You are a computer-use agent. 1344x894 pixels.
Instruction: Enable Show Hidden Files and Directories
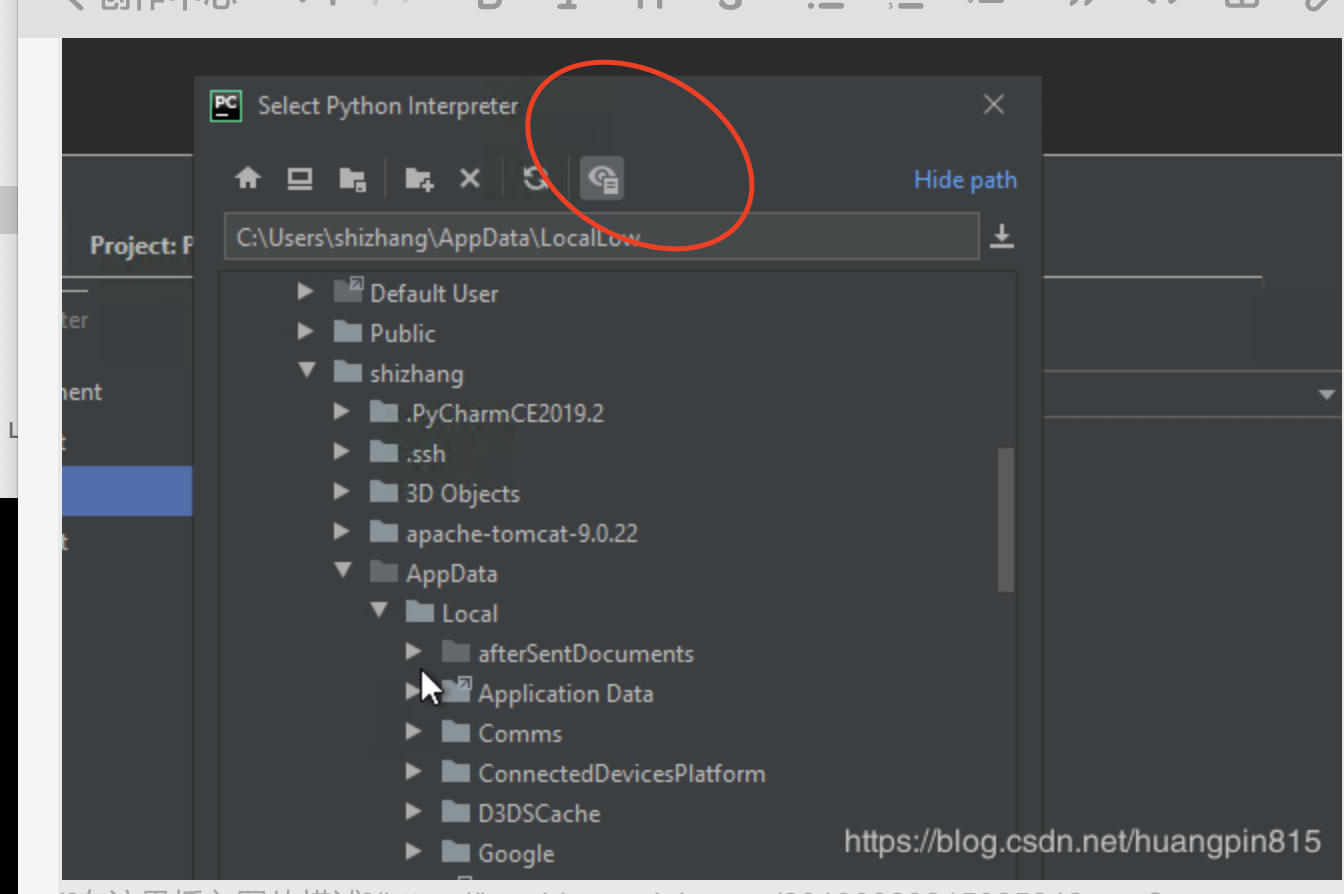[x=602, y=178]
